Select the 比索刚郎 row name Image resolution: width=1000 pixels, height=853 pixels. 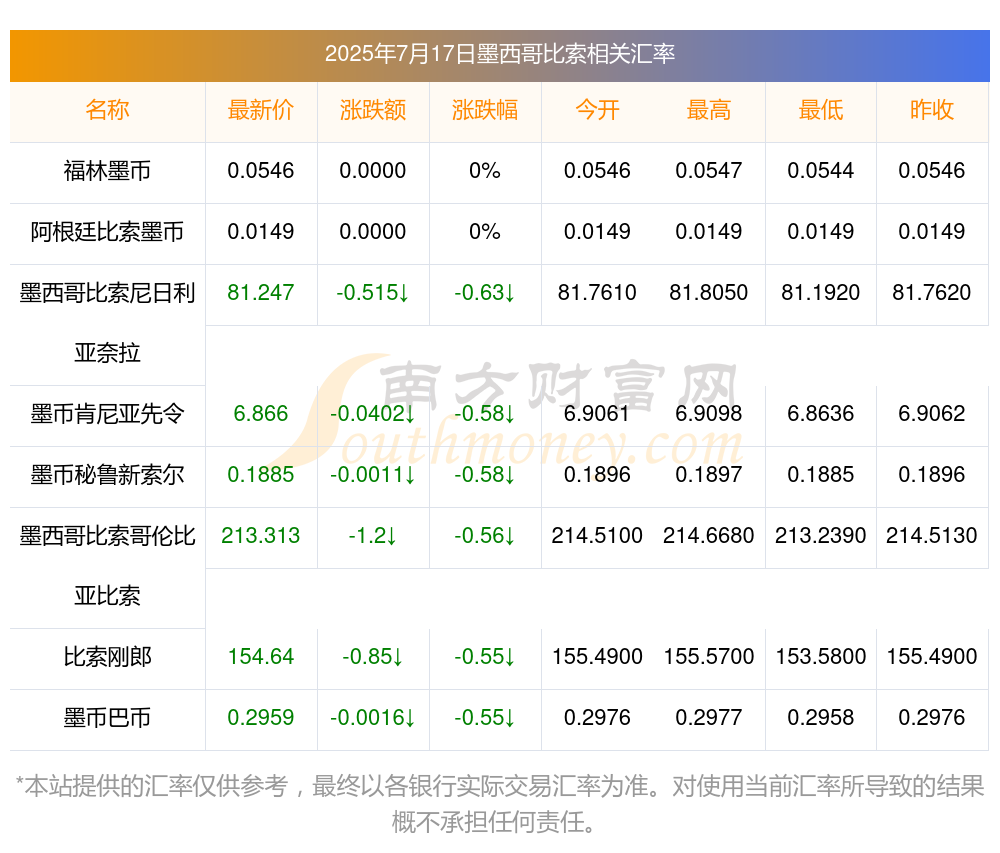(107, 657)
